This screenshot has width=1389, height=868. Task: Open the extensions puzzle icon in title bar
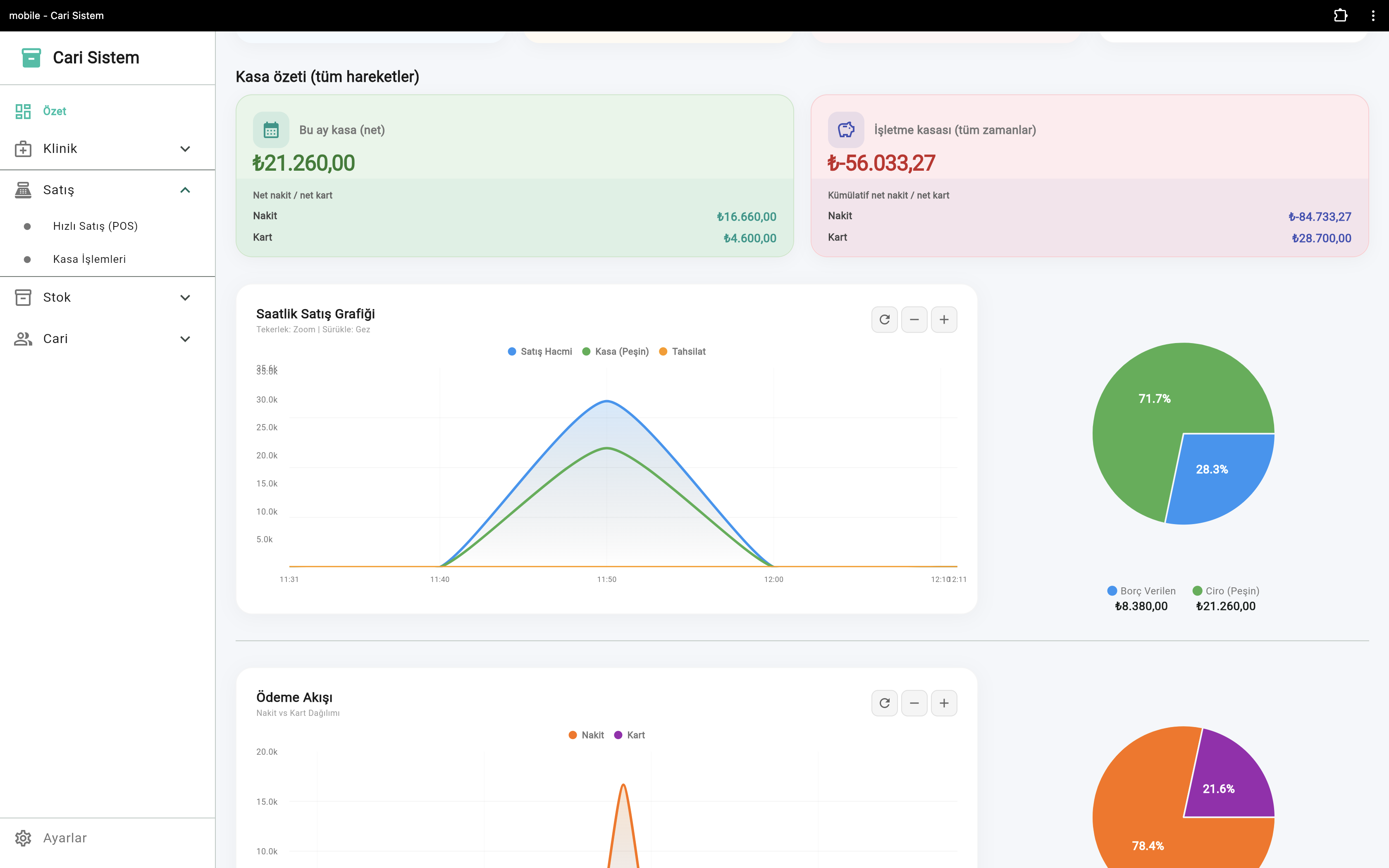(x=1340, y=16)
